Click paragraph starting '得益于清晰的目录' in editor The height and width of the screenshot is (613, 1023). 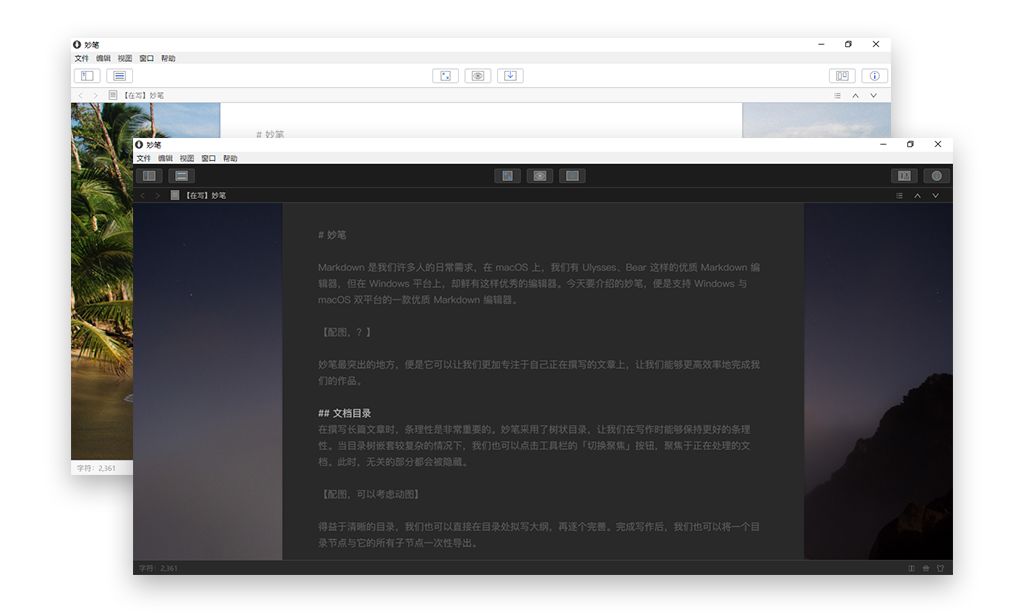coord(539,535)
